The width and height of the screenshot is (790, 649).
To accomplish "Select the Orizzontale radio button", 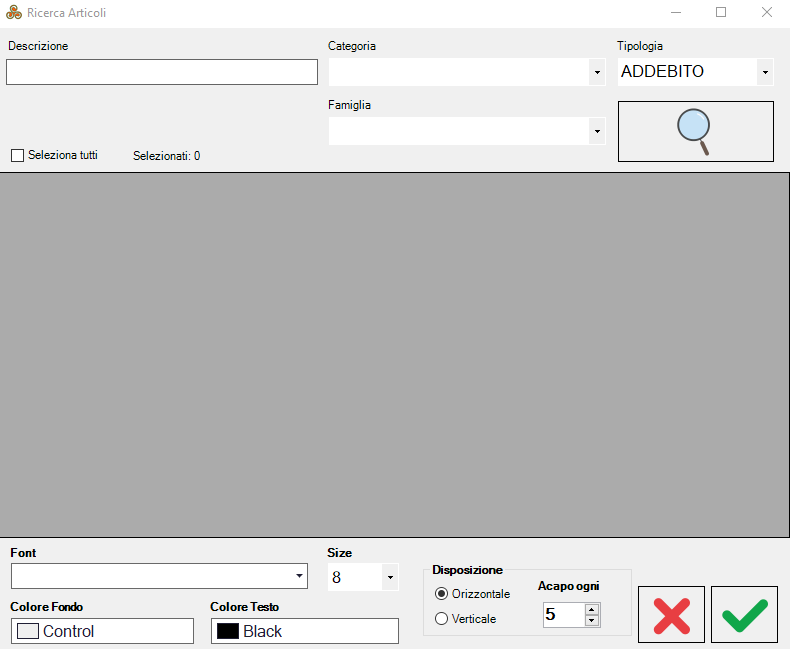I will [442, 594].
